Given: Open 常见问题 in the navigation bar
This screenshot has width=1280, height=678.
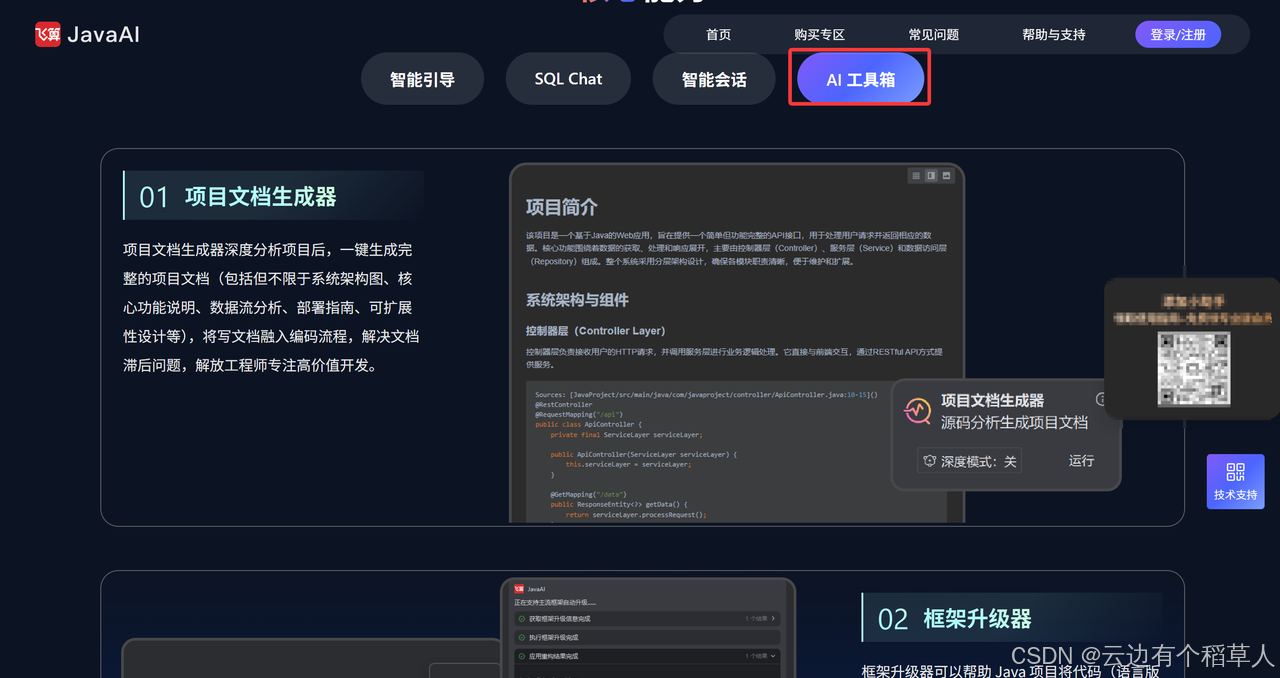Looking at the screenshot, I should pyautogui.click(x=933, y=34).
